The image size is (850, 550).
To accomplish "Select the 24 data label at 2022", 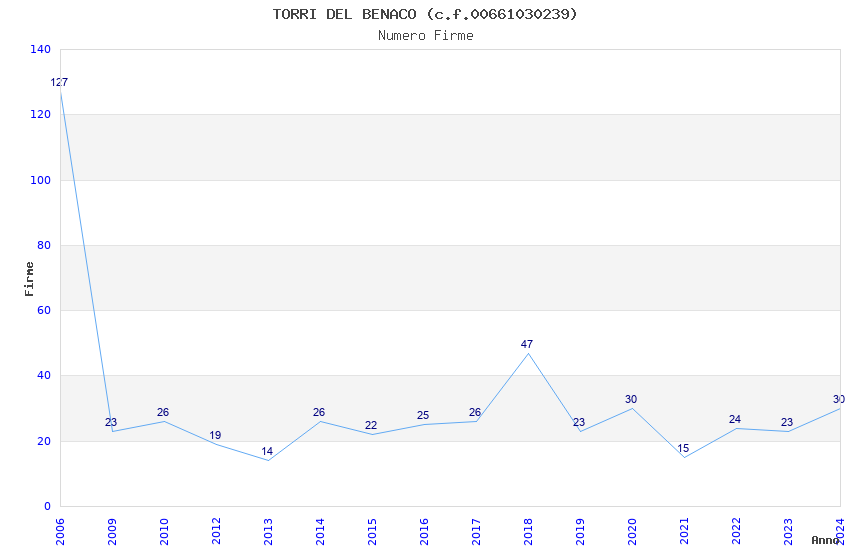I will [735, 419].
